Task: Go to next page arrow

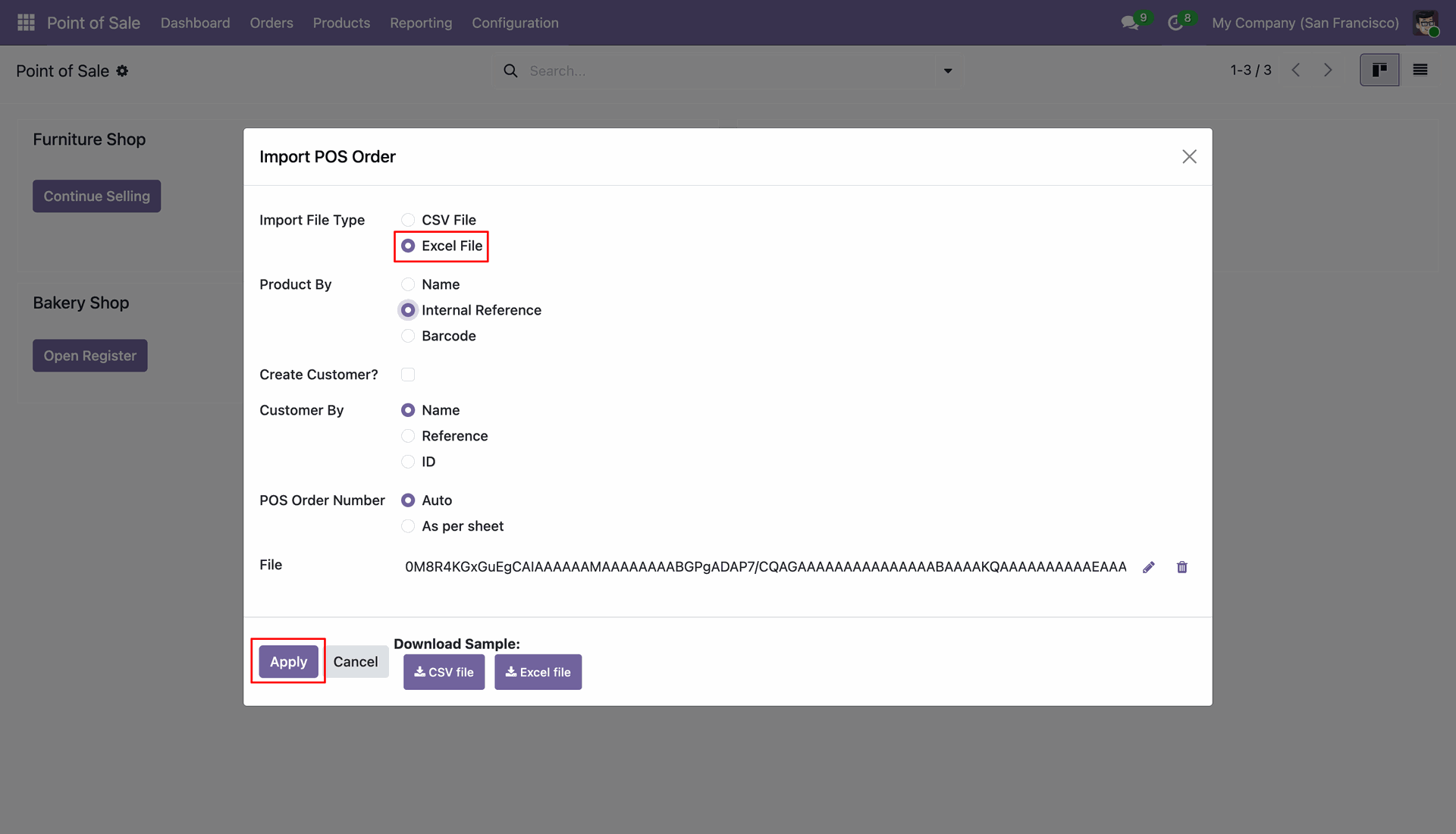Action: point(1328,70)
